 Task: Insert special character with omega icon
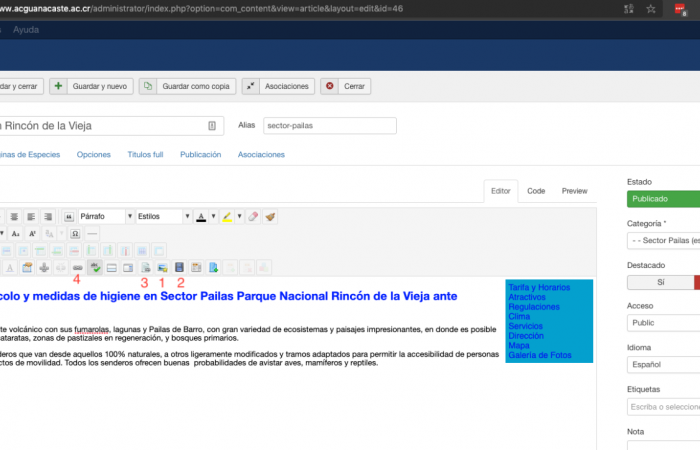click(75, 233)
